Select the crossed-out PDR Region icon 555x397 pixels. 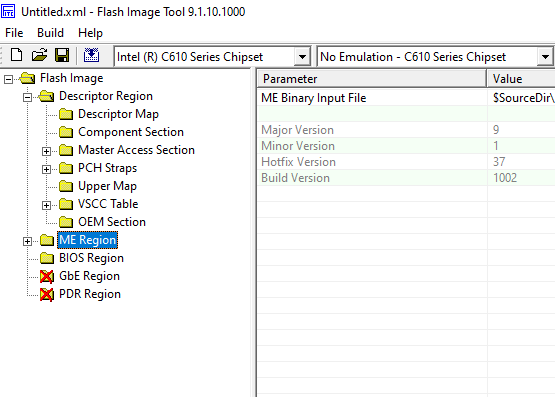(47, 294)
